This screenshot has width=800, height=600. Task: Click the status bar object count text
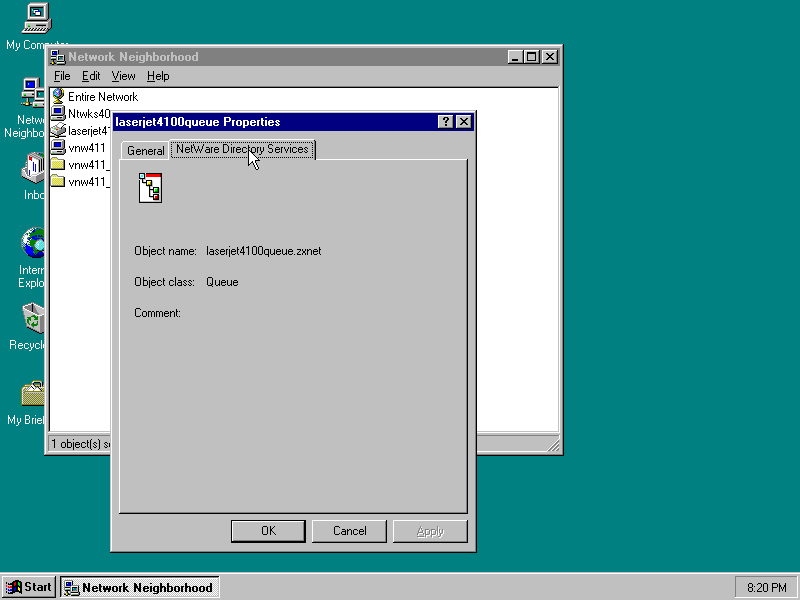pos(81,444)
